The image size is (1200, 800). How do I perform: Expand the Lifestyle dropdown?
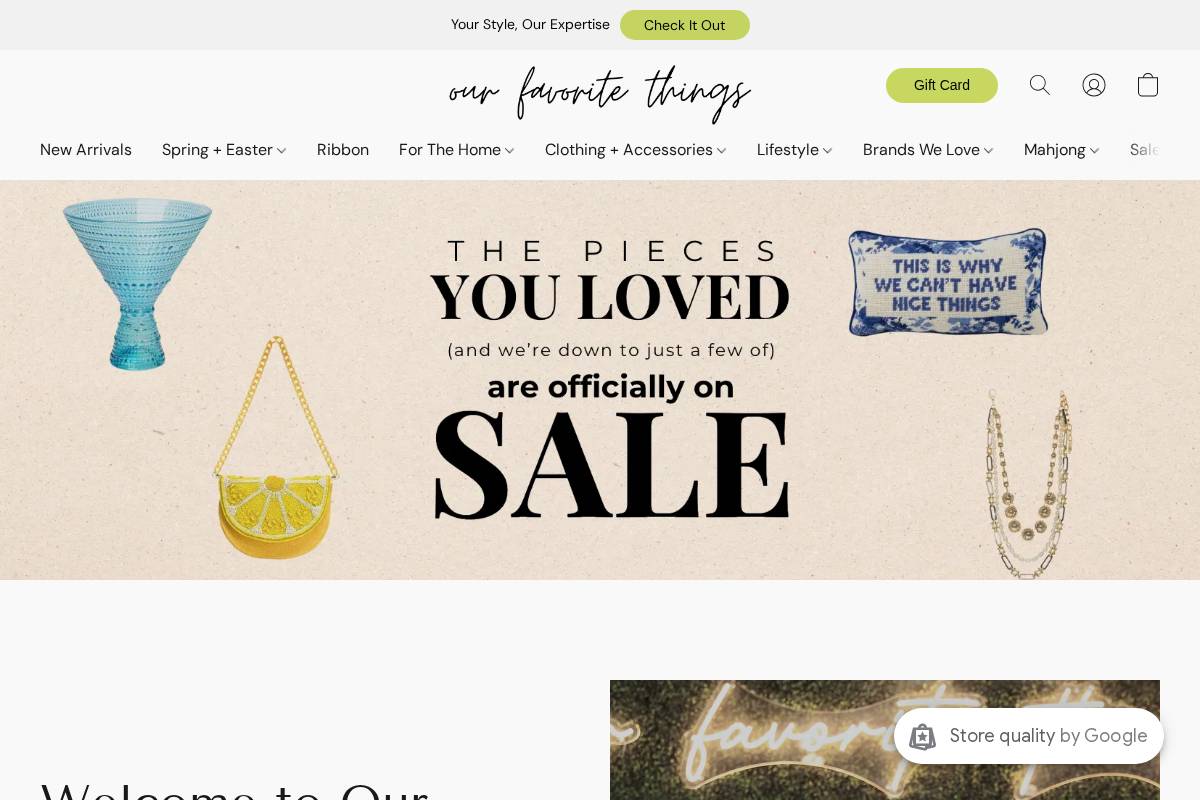[794, 150]
